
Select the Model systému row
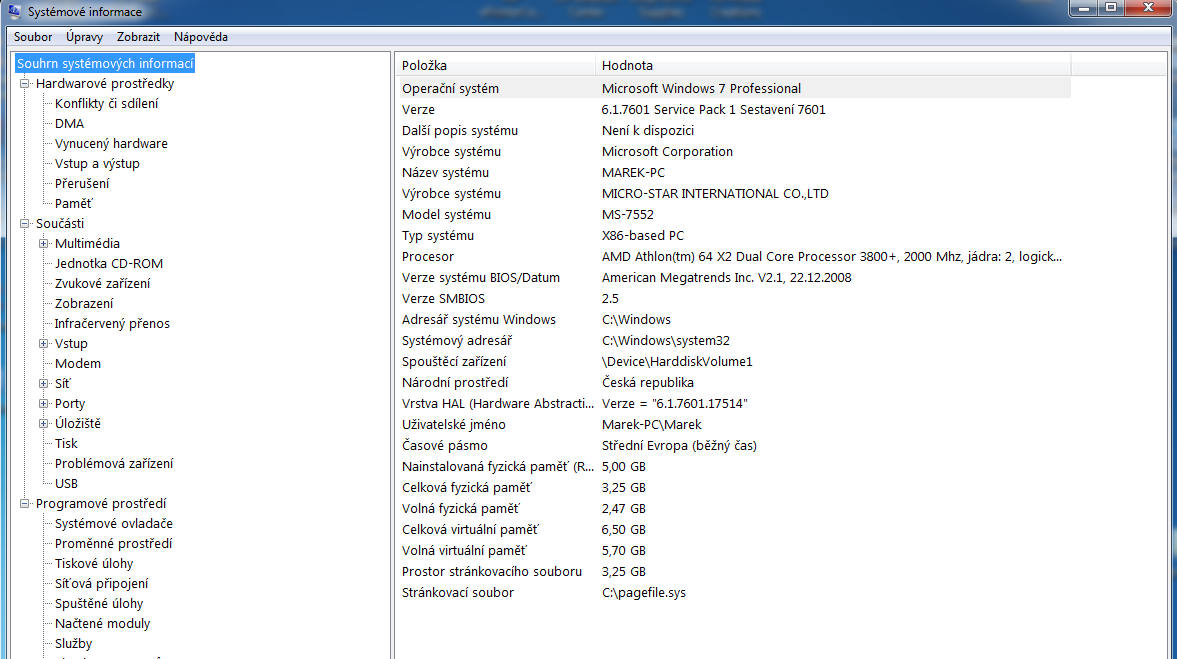click(734, 215)
